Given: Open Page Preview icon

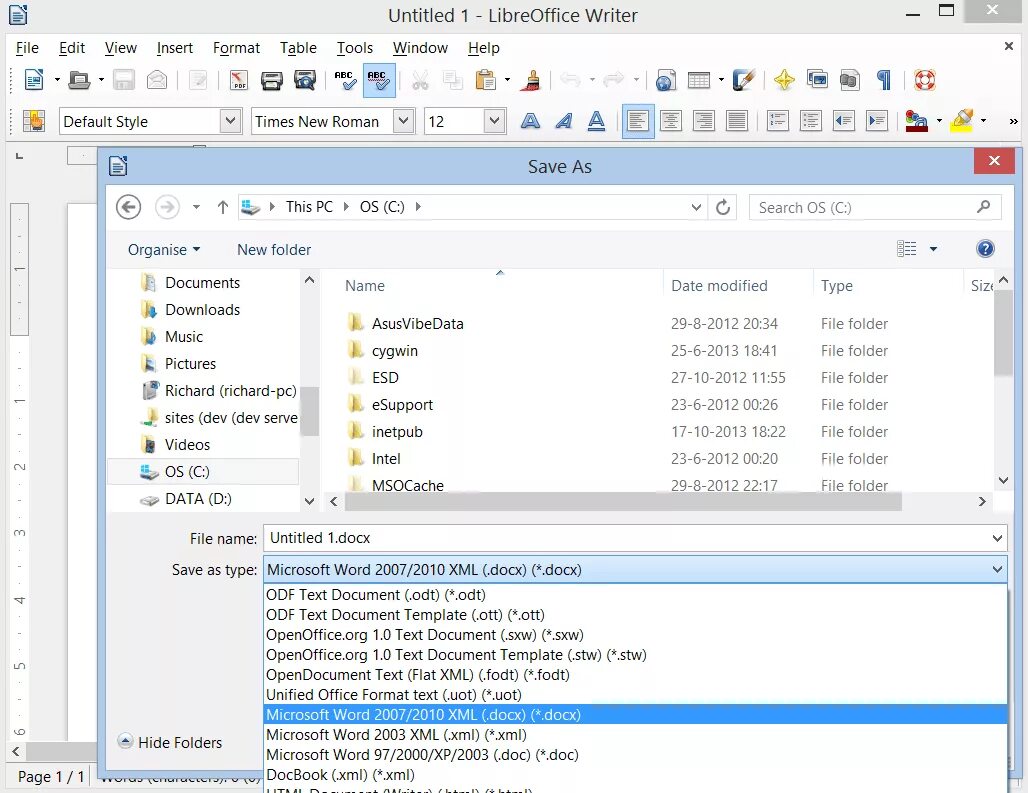Looking at the screenshot, I should 305,80.
